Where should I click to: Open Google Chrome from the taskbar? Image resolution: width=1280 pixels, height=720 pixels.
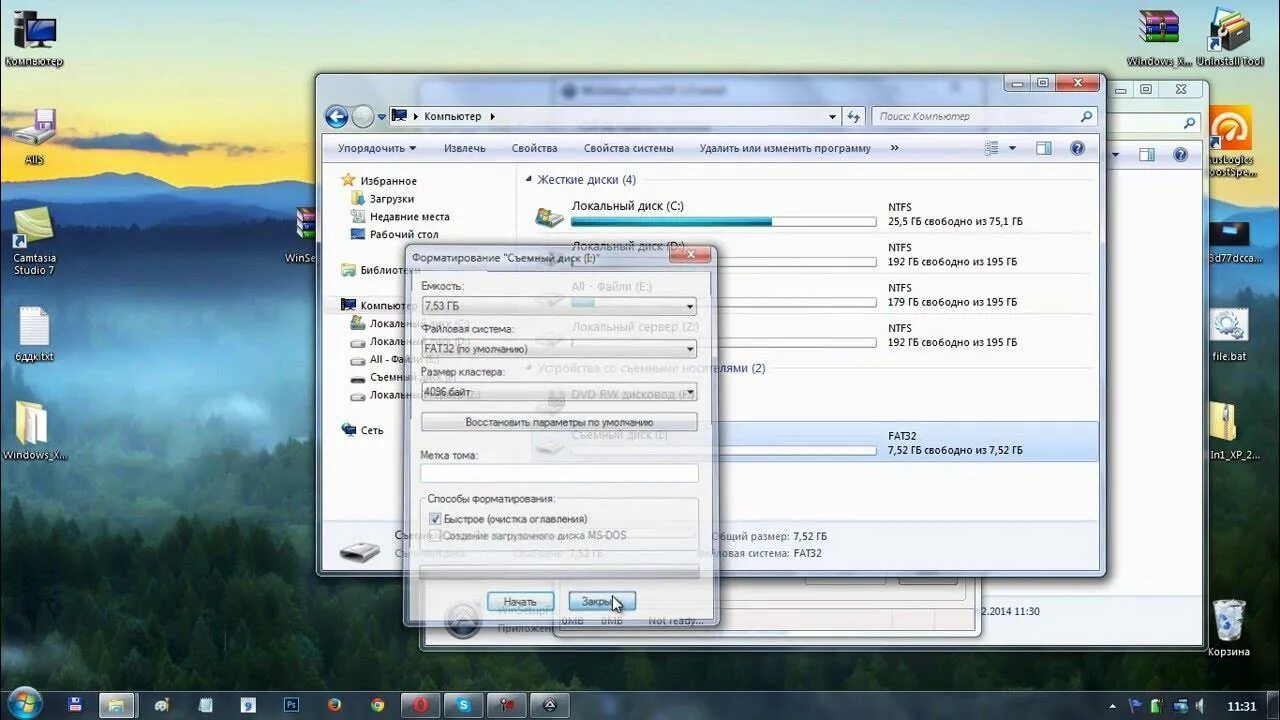[x=377, y=704]
